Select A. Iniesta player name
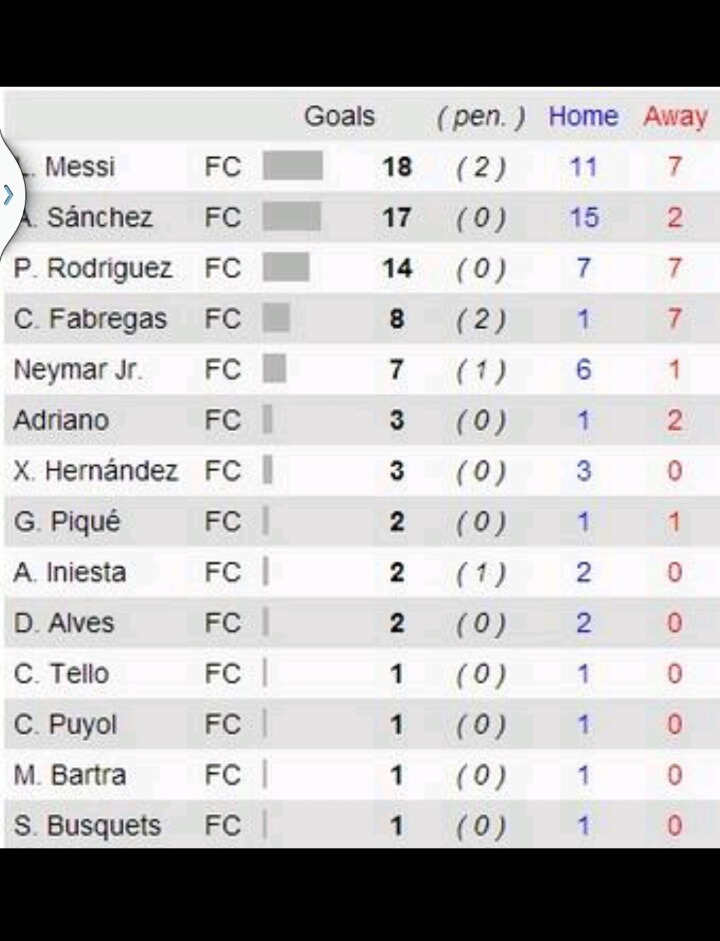This screenshot has height=941, width=720. (x=70, y=573)
